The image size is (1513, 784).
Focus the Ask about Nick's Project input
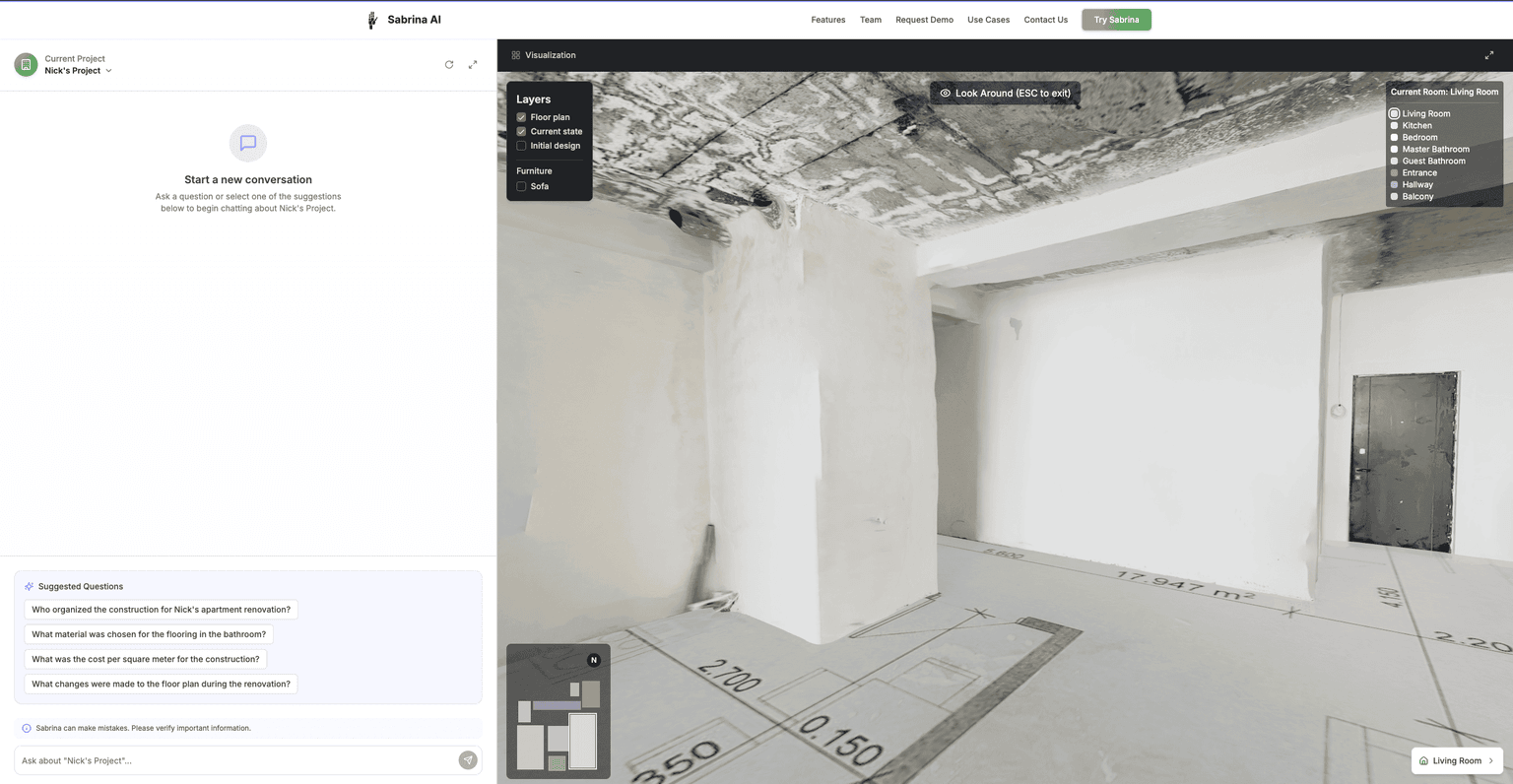point(236,760)
